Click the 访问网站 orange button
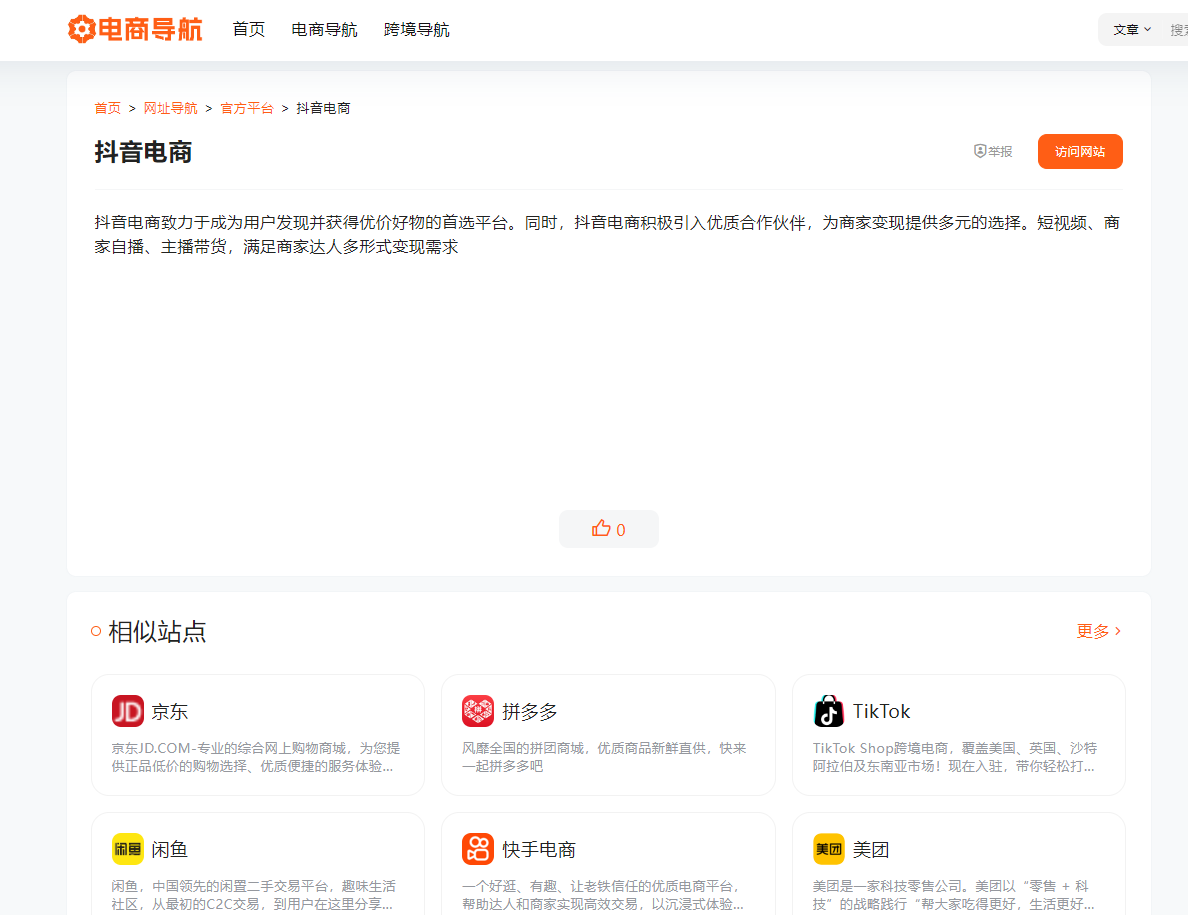This screenshot has height=915, width=1188. [x=1080, y=151]
